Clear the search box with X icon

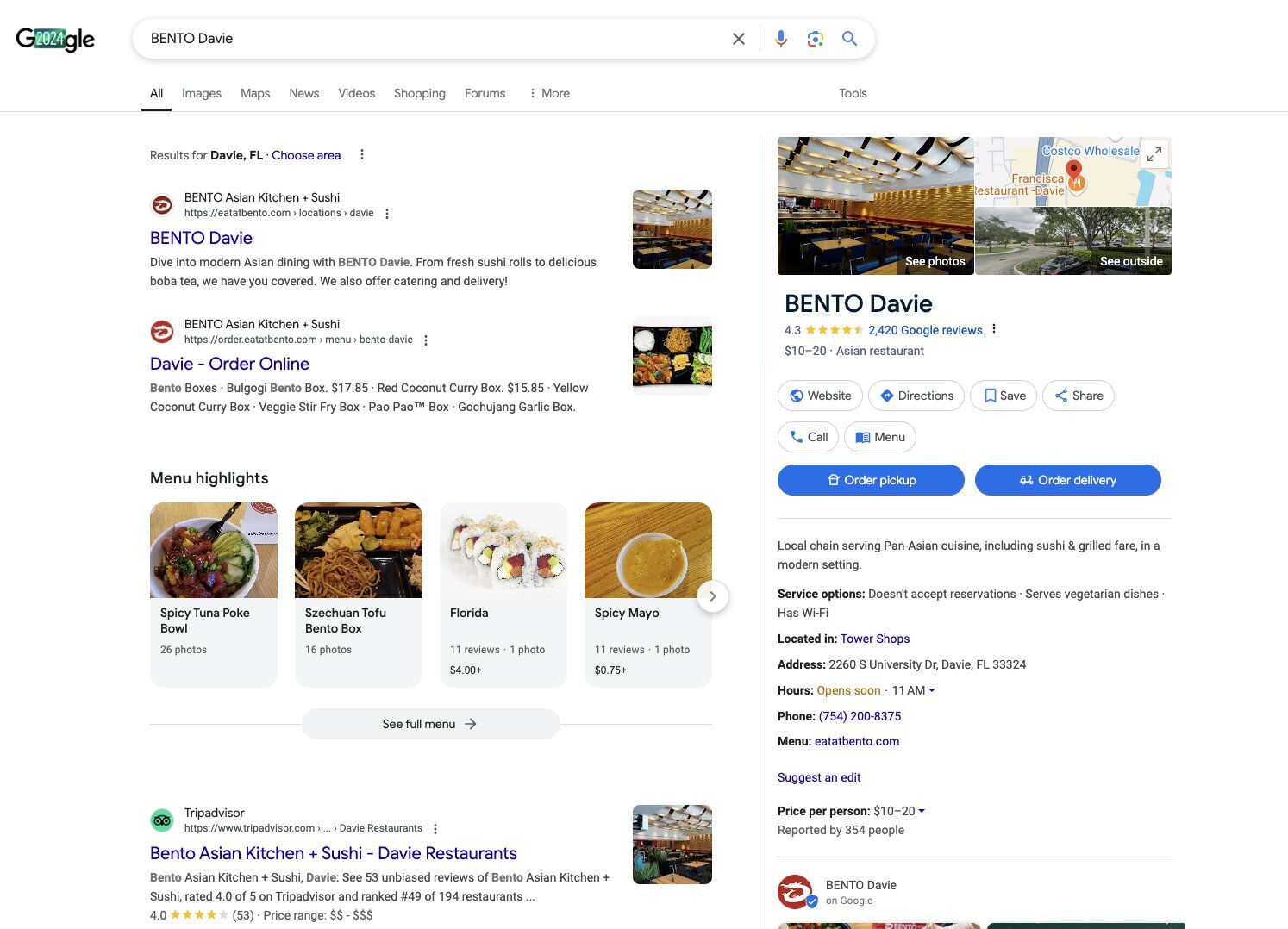pos(739,39)
